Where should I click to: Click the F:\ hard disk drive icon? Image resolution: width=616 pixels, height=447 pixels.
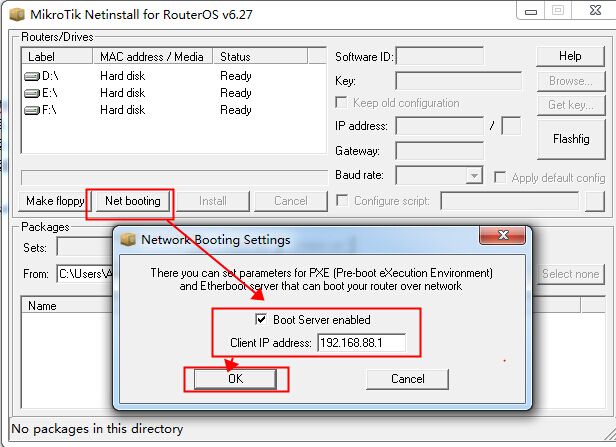(32, 110)
